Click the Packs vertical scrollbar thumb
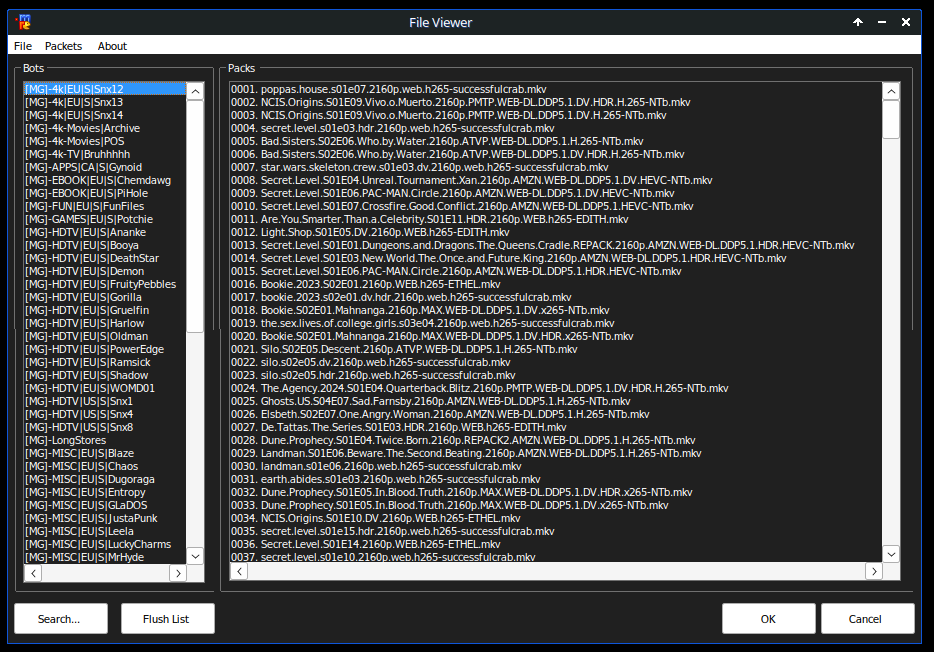This screenshot has width=934, height=652. point(891,119)
